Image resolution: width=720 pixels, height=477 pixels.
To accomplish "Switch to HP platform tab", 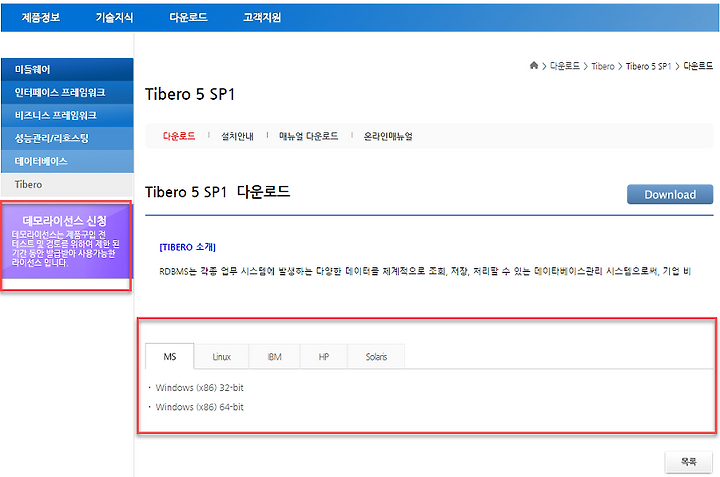I will click(x=324, y=356).
